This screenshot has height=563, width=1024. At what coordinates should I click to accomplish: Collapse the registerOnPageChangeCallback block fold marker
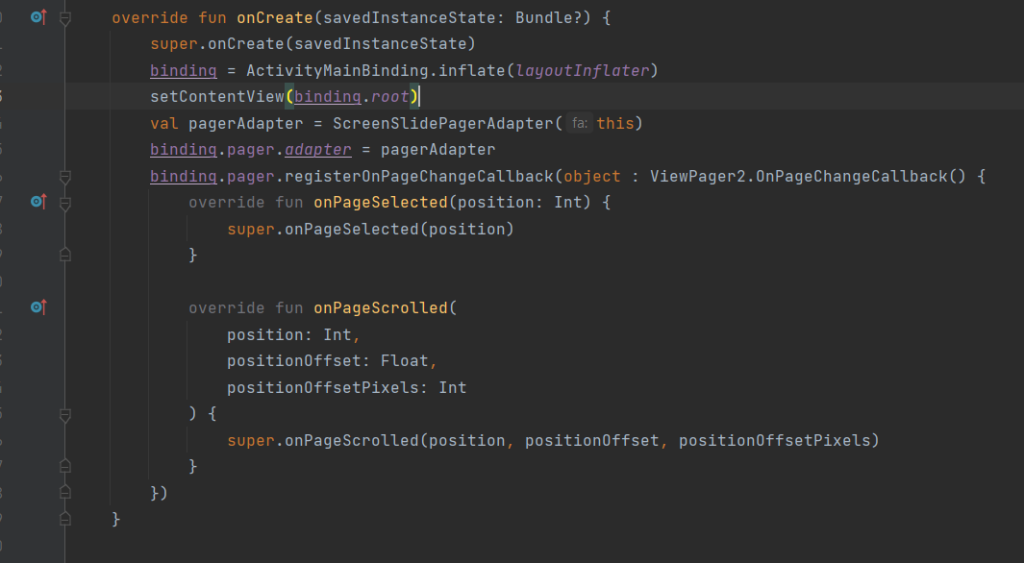coord(65,176)
